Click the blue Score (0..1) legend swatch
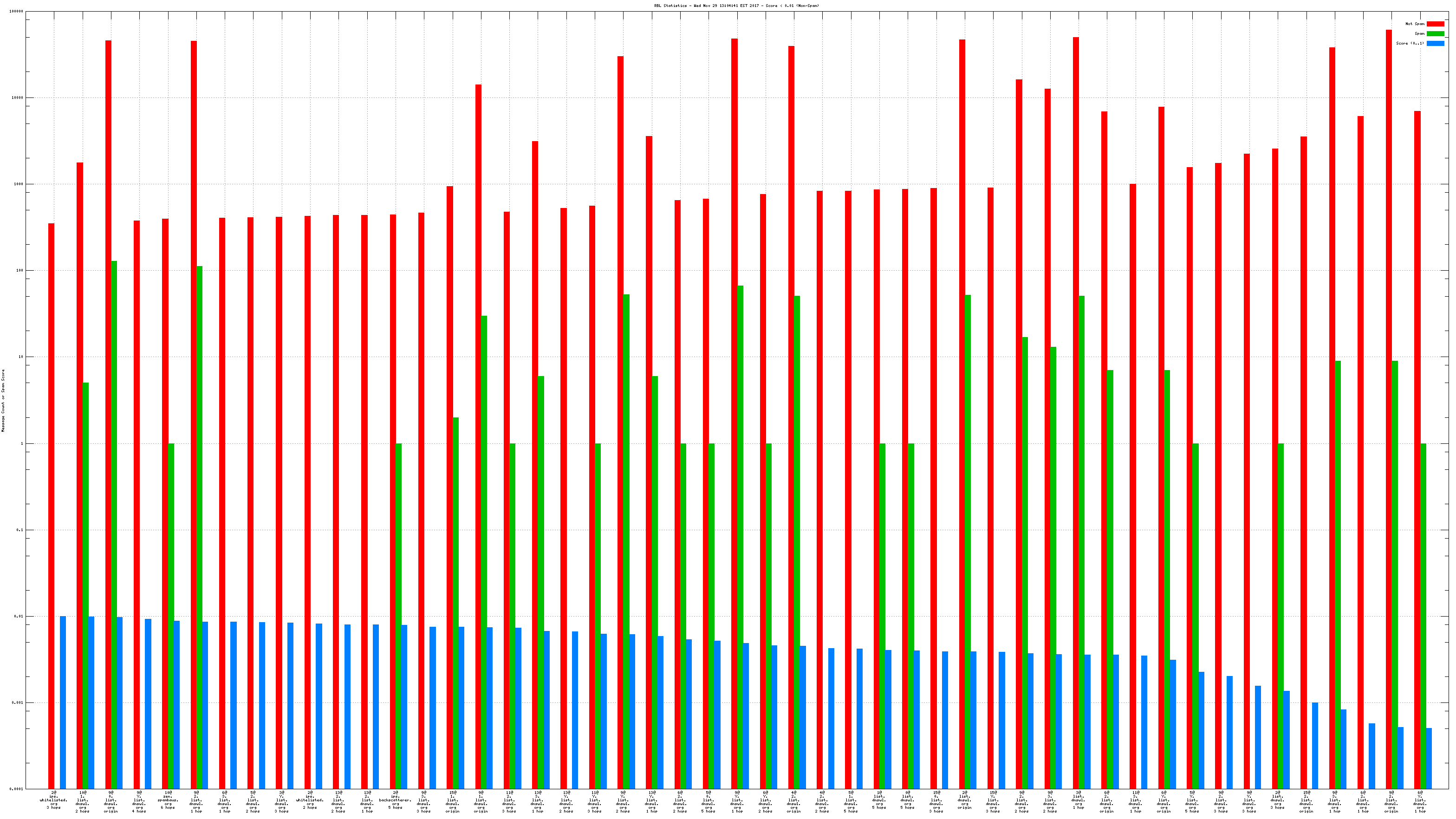This screenshot has width=1456, height=819. coord(1435,43)
